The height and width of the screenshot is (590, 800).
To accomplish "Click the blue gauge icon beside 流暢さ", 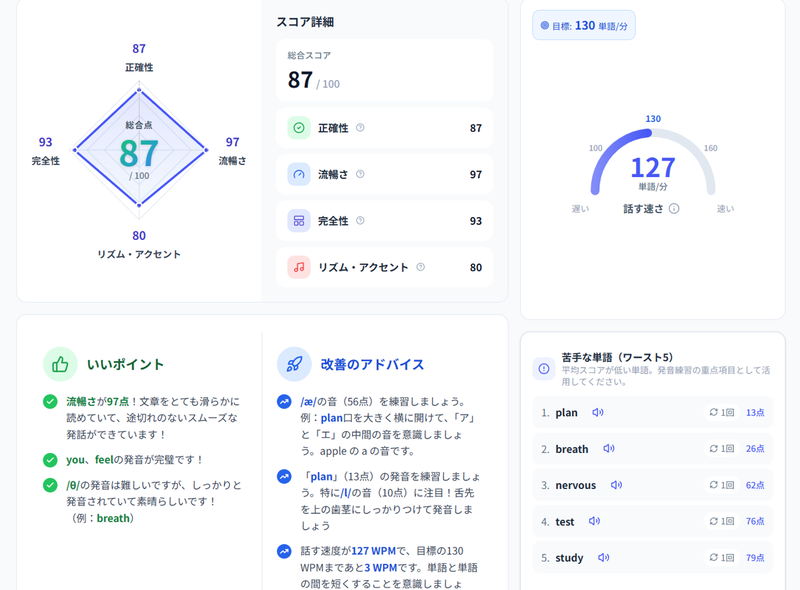I will [x=297, y=174].
